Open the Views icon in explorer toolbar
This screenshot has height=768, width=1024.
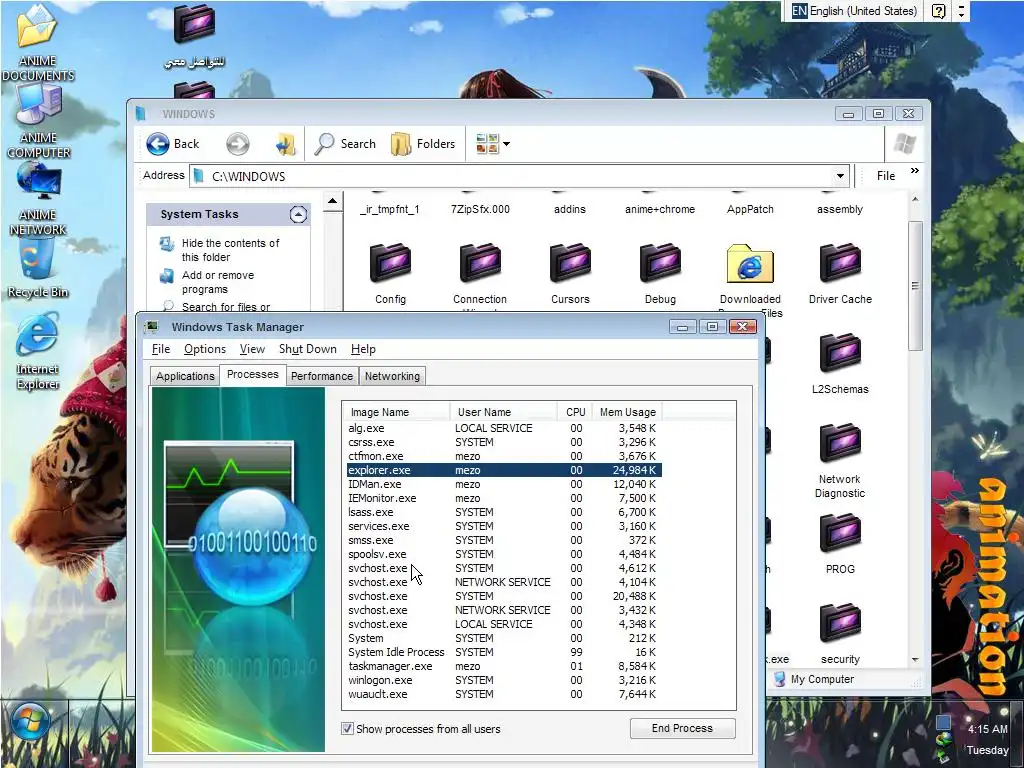point(487,144)
